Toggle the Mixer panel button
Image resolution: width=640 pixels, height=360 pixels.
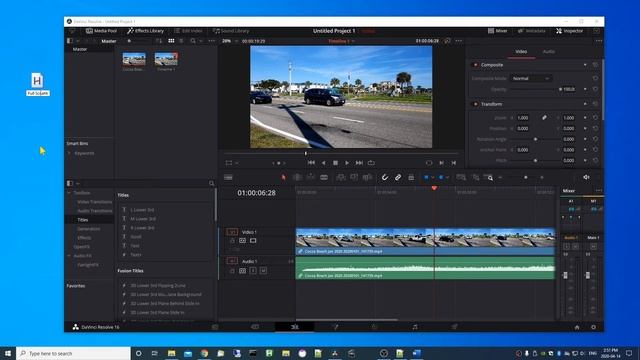(498, 31)
